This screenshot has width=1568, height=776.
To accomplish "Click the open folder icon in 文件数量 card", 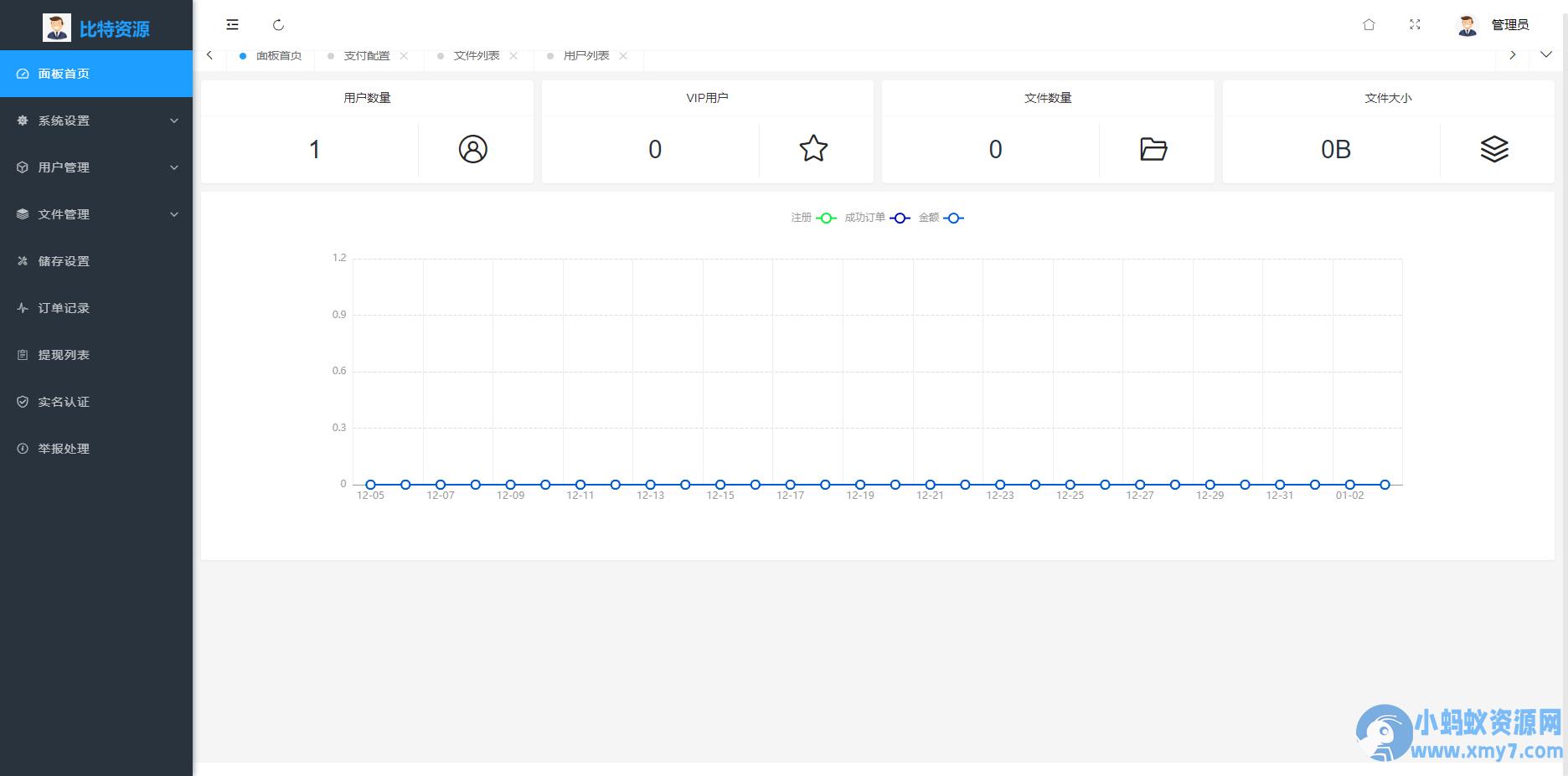I will point(1153,149).
